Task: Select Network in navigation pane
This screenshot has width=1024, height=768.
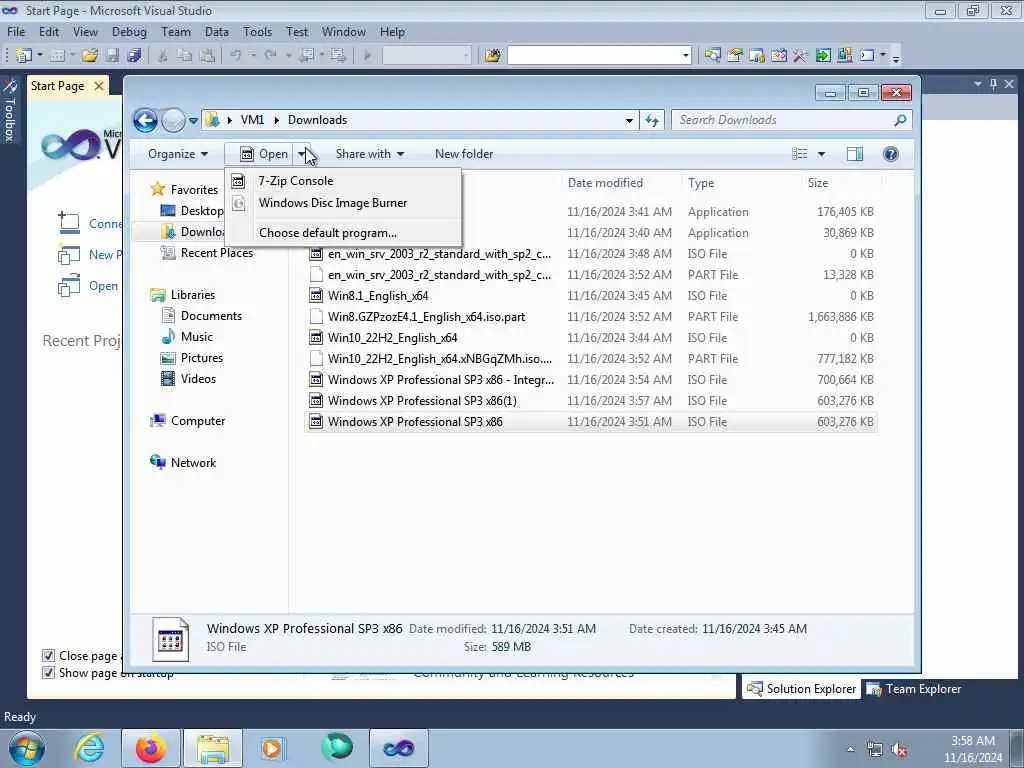Action: click(x=184, y=462)
